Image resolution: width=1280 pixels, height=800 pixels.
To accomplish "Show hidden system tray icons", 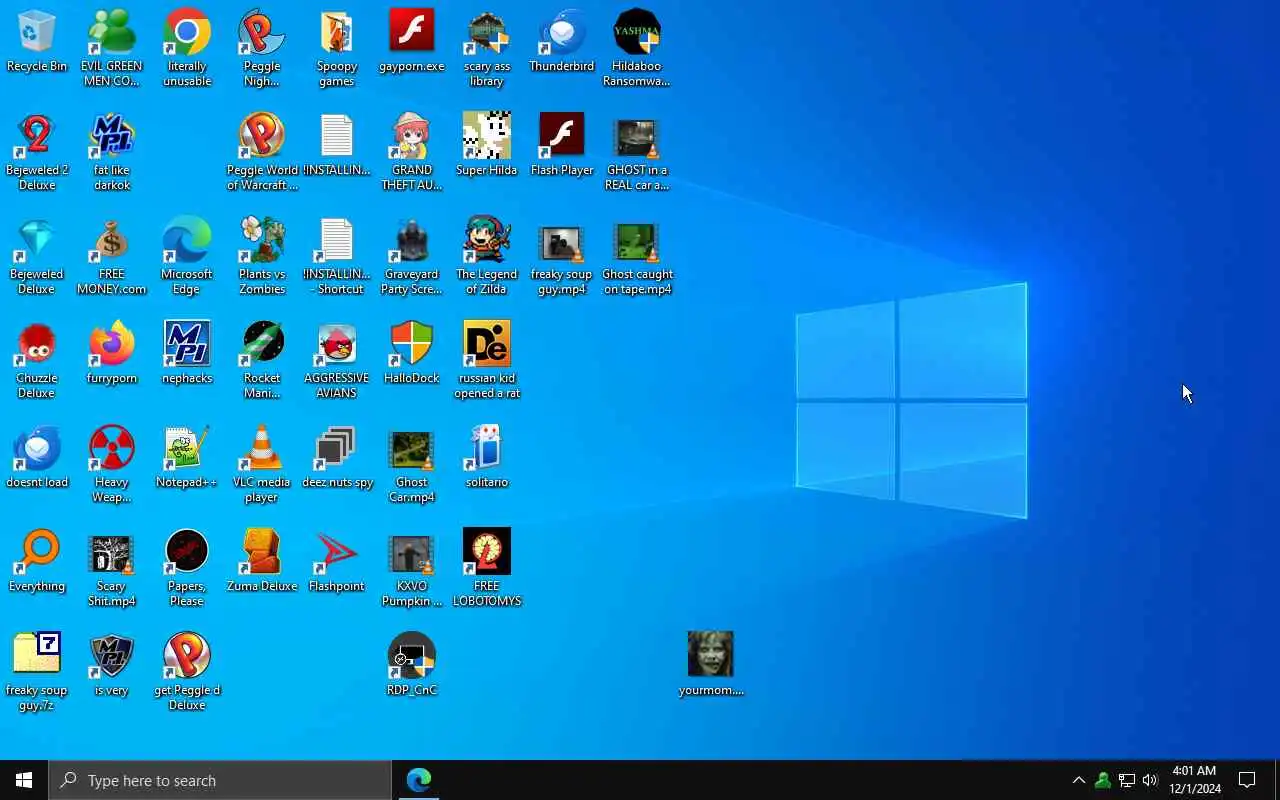I will pos(1079,781).
